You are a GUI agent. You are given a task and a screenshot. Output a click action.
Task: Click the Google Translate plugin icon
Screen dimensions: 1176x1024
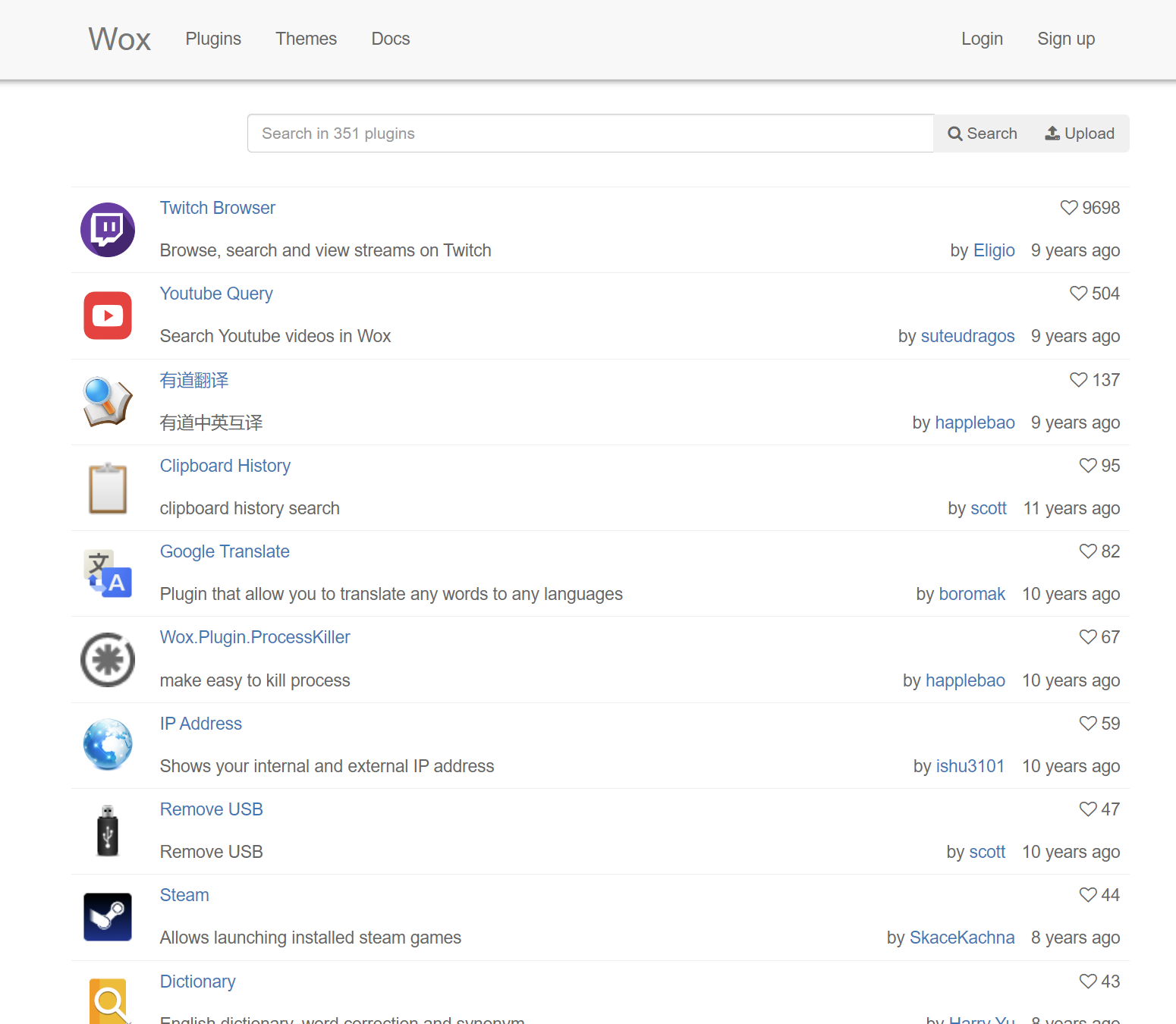[108, 573]
